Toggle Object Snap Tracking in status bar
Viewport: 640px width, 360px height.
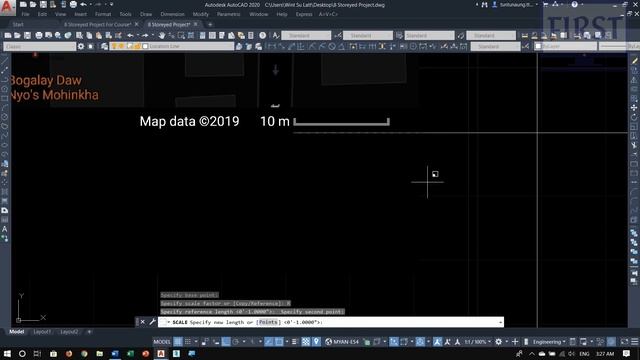click(x=269, y=342)
